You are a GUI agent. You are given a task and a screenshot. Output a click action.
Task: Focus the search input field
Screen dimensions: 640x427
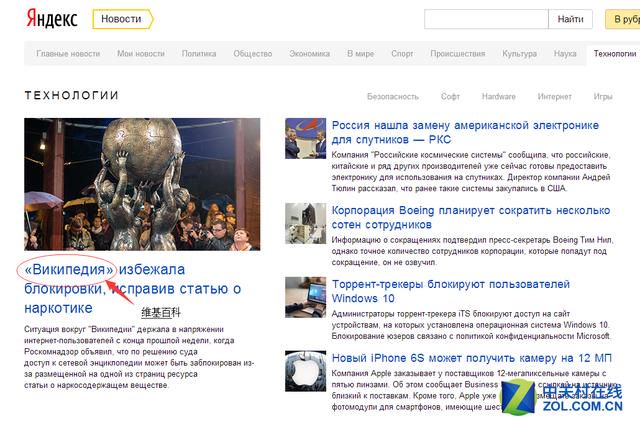point(486,19)
